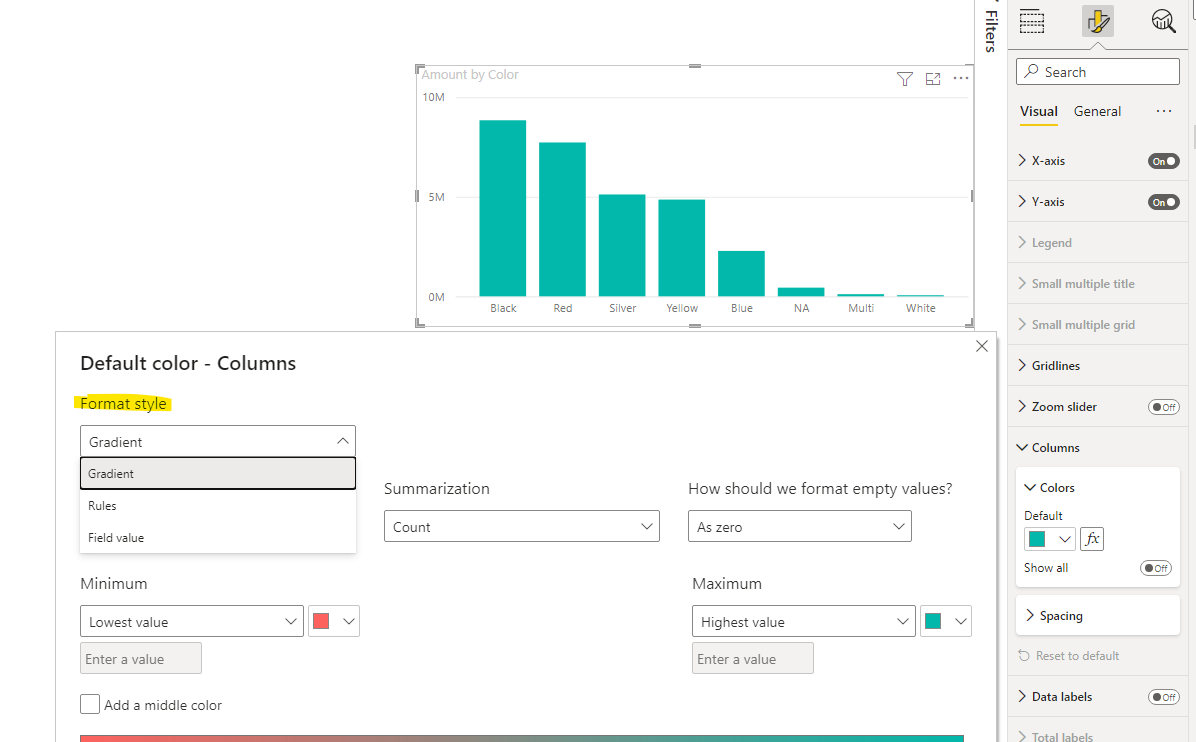The height and width of the screenshot is (742, 1196).
Task: Open the empty values As zero dropdown
Action: [x=799, y=527]
